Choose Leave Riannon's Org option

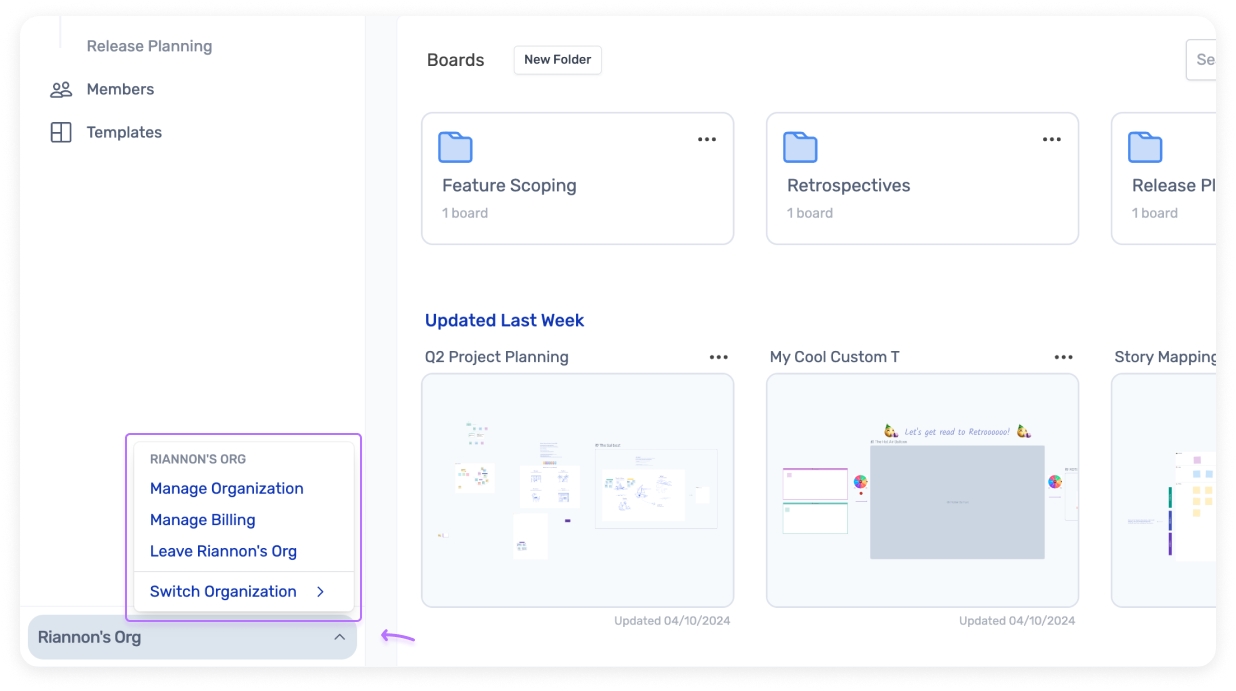click(223, 551)
